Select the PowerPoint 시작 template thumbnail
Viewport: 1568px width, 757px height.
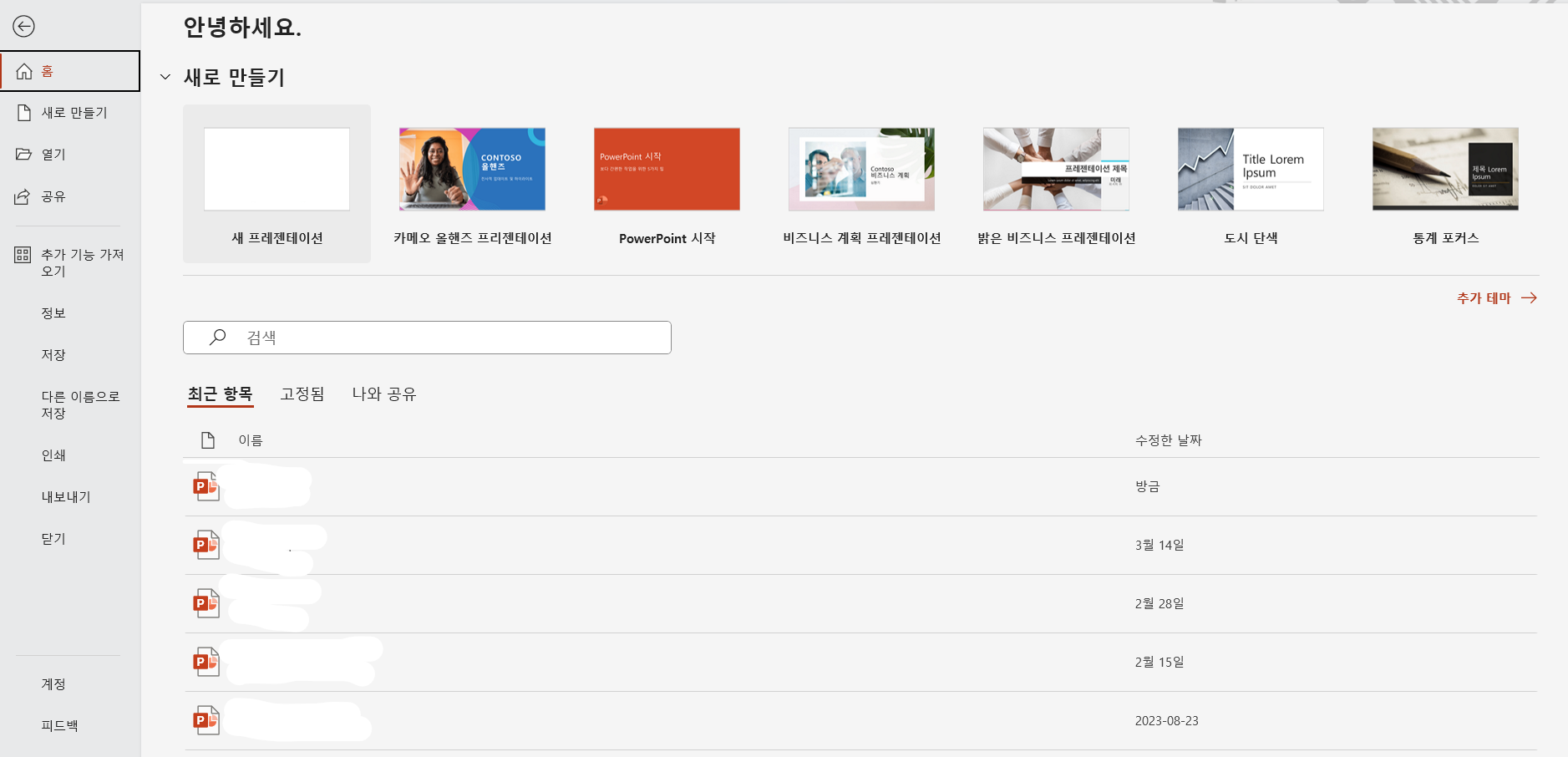(667, 169)
